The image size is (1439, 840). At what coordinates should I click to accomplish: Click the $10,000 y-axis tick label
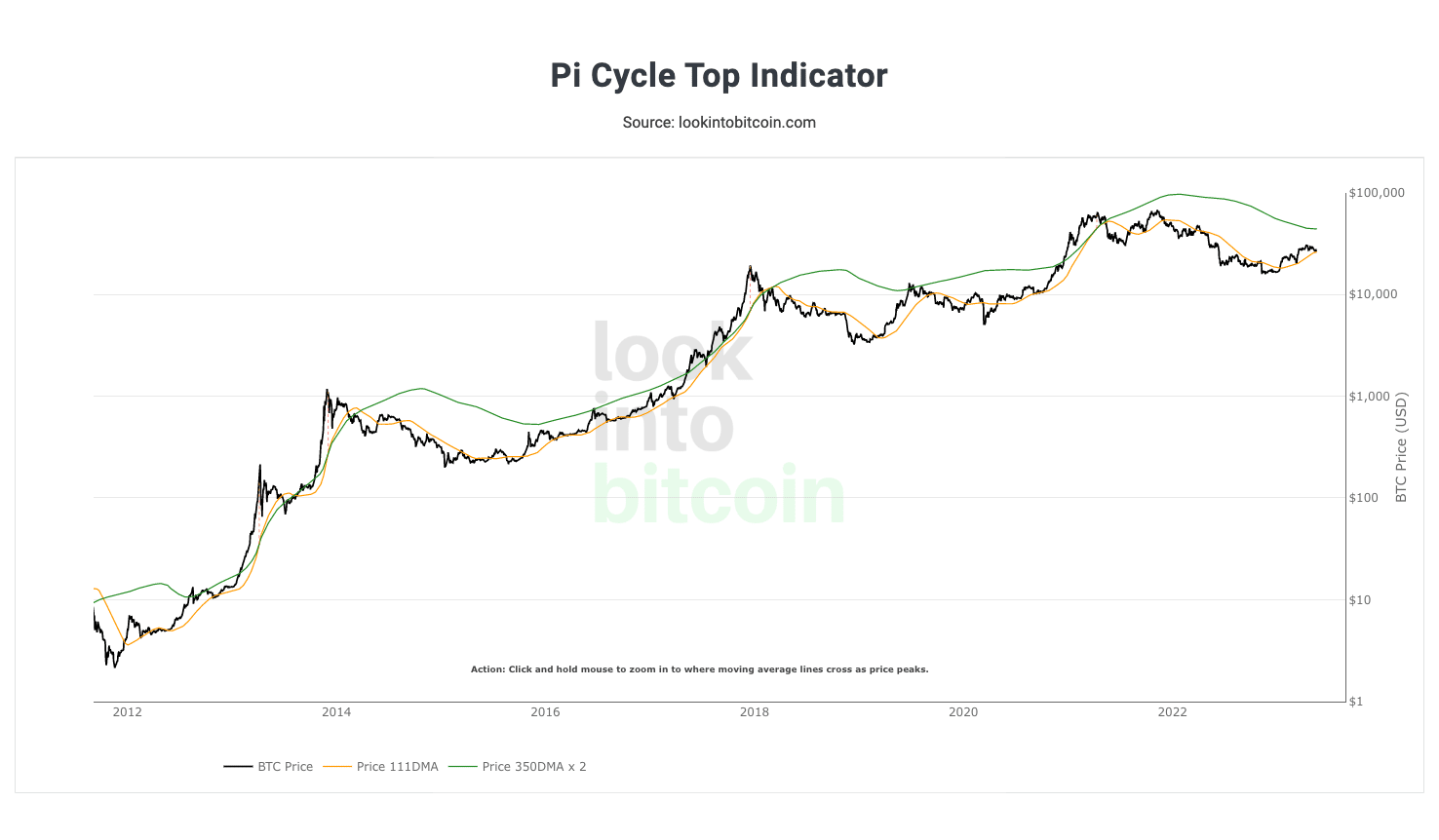tap(1373, 294)
